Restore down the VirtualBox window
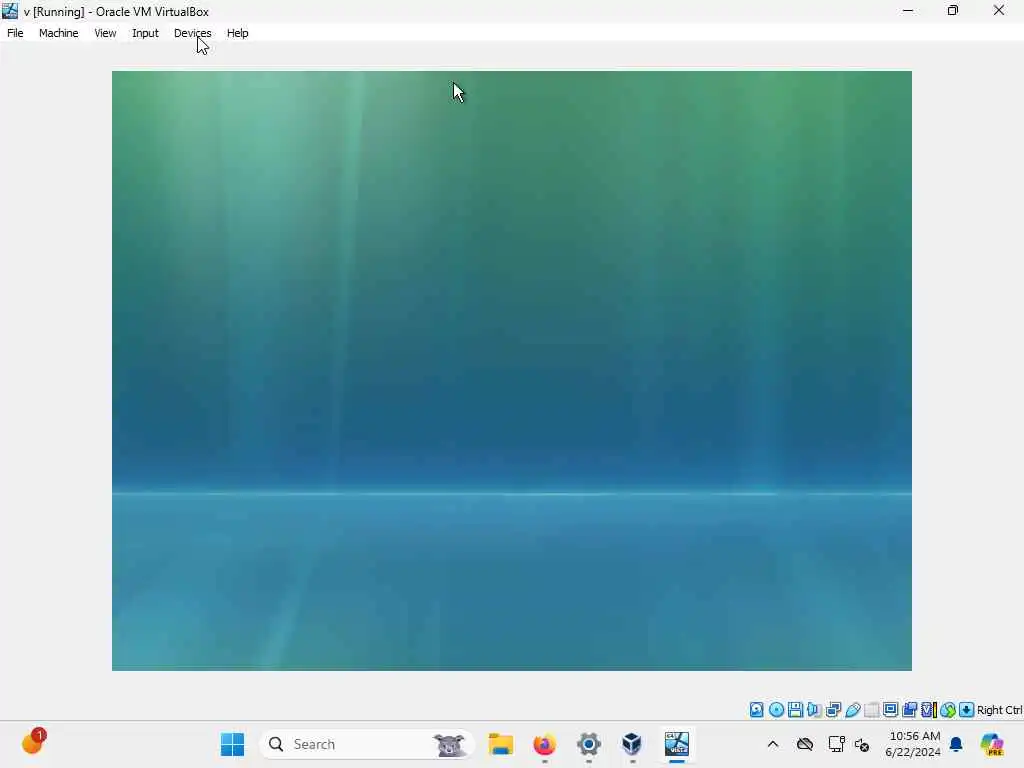The width and height of the screenshot is (1024, 768). [953, 10]
